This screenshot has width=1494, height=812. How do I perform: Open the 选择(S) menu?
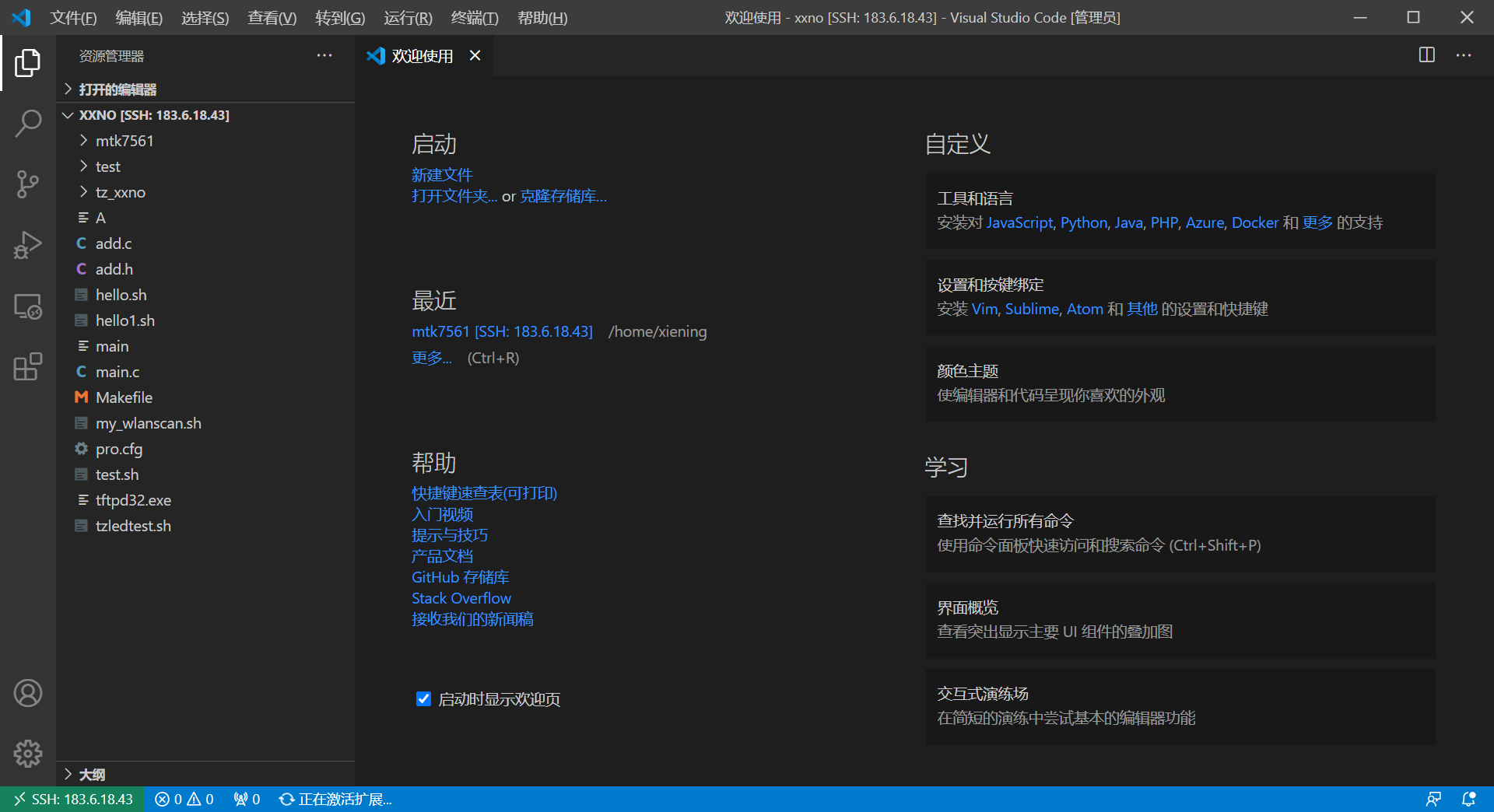205,17
